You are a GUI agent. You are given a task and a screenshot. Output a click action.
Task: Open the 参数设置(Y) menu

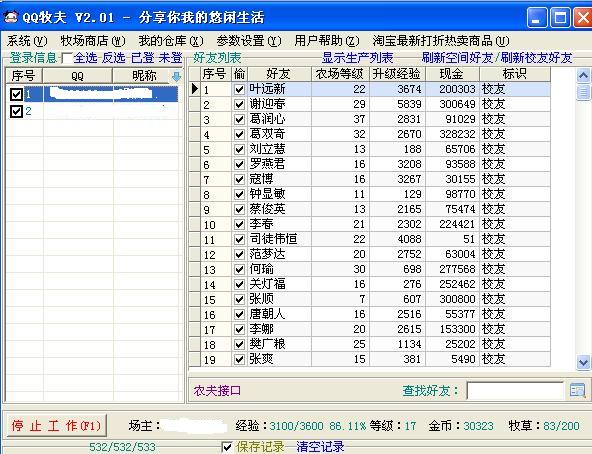[x=249, y=40]
